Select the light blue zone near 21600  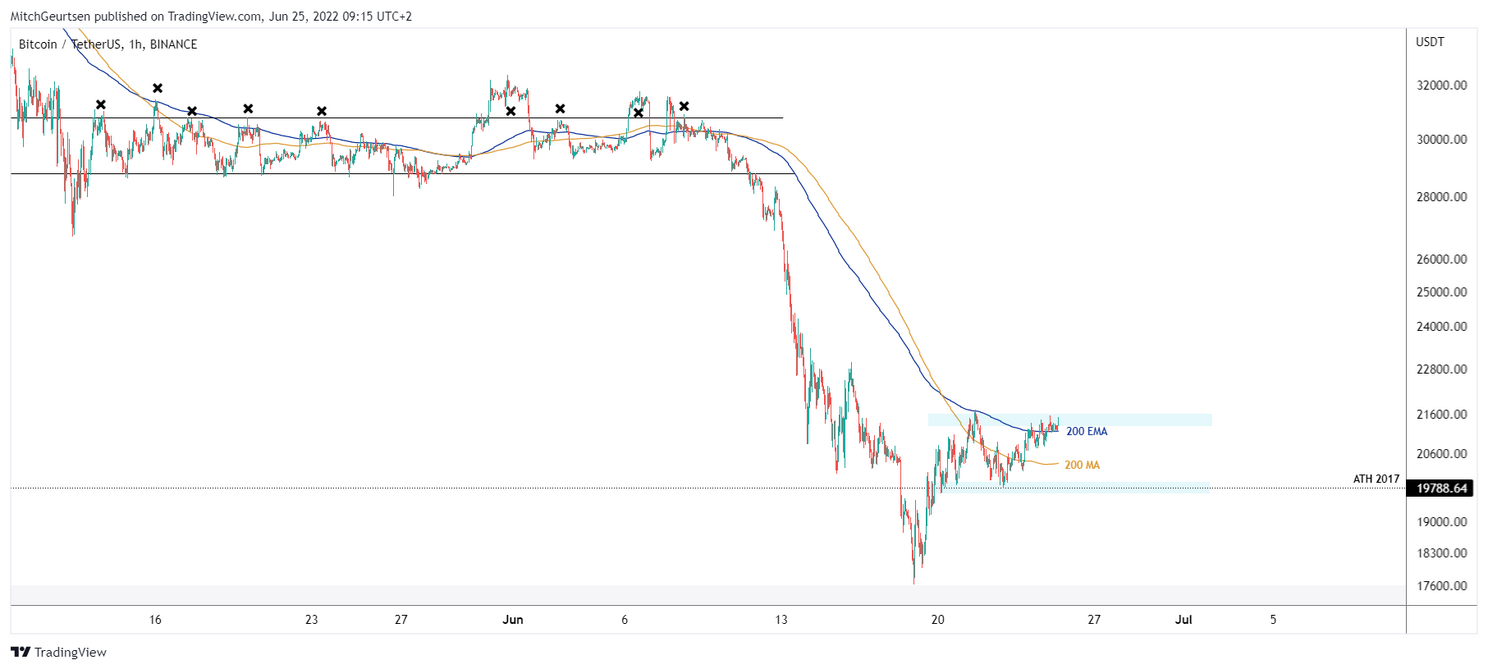[x=1069, y=420]
